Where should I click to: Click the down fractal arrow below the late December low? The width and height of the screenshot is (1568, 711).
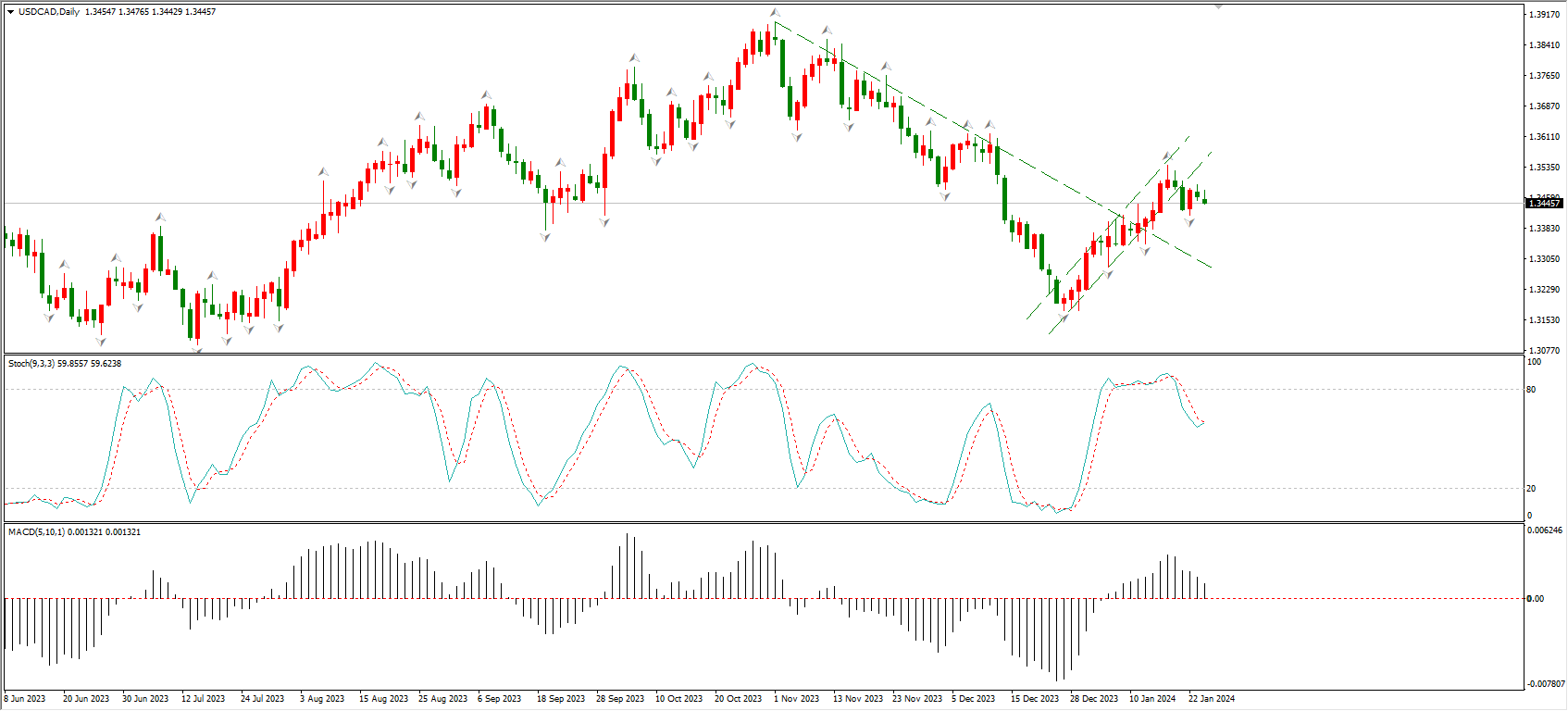click(1063, 318)
